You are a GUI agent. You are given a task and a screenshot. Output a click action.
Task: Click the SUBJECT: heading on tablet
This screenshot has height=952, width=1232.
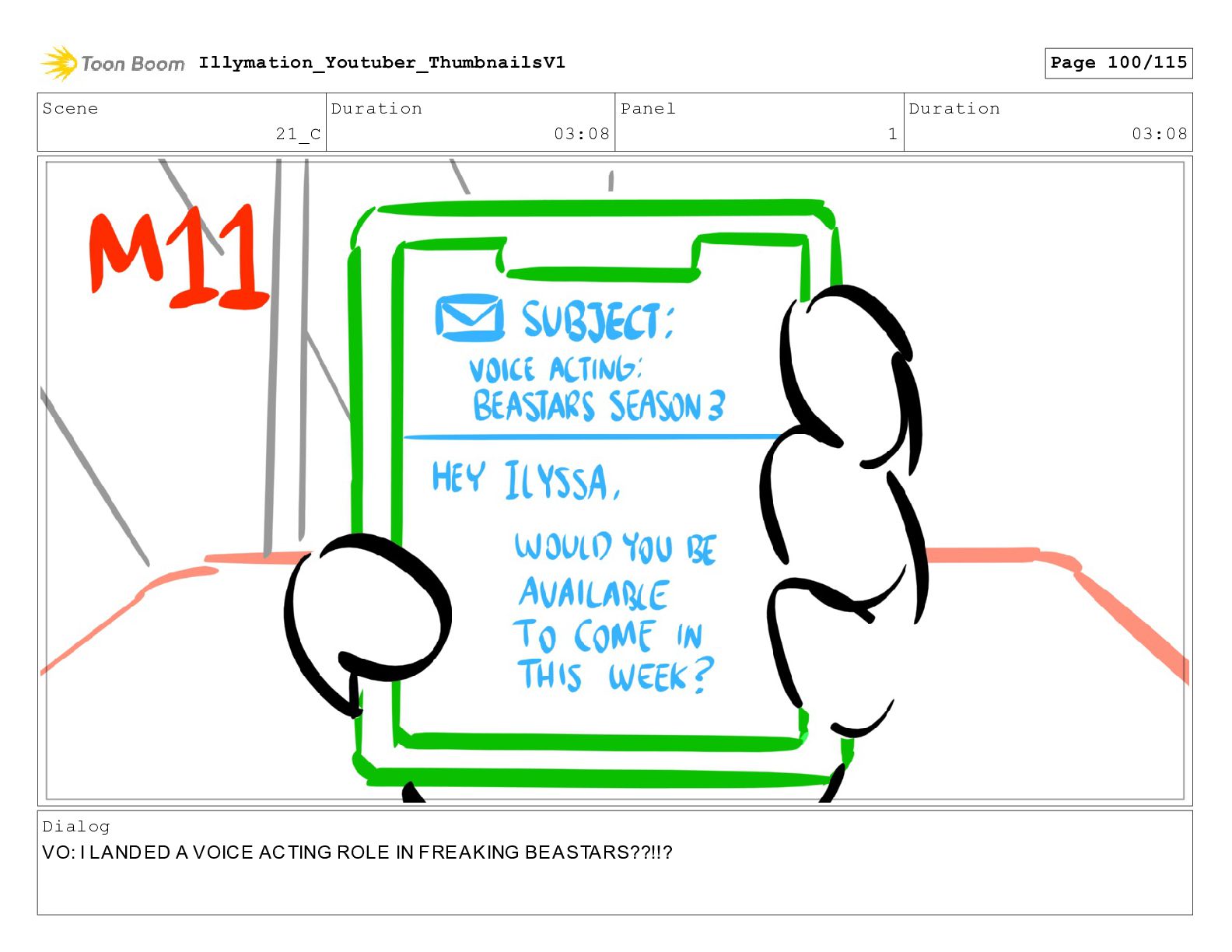(597, 320)
